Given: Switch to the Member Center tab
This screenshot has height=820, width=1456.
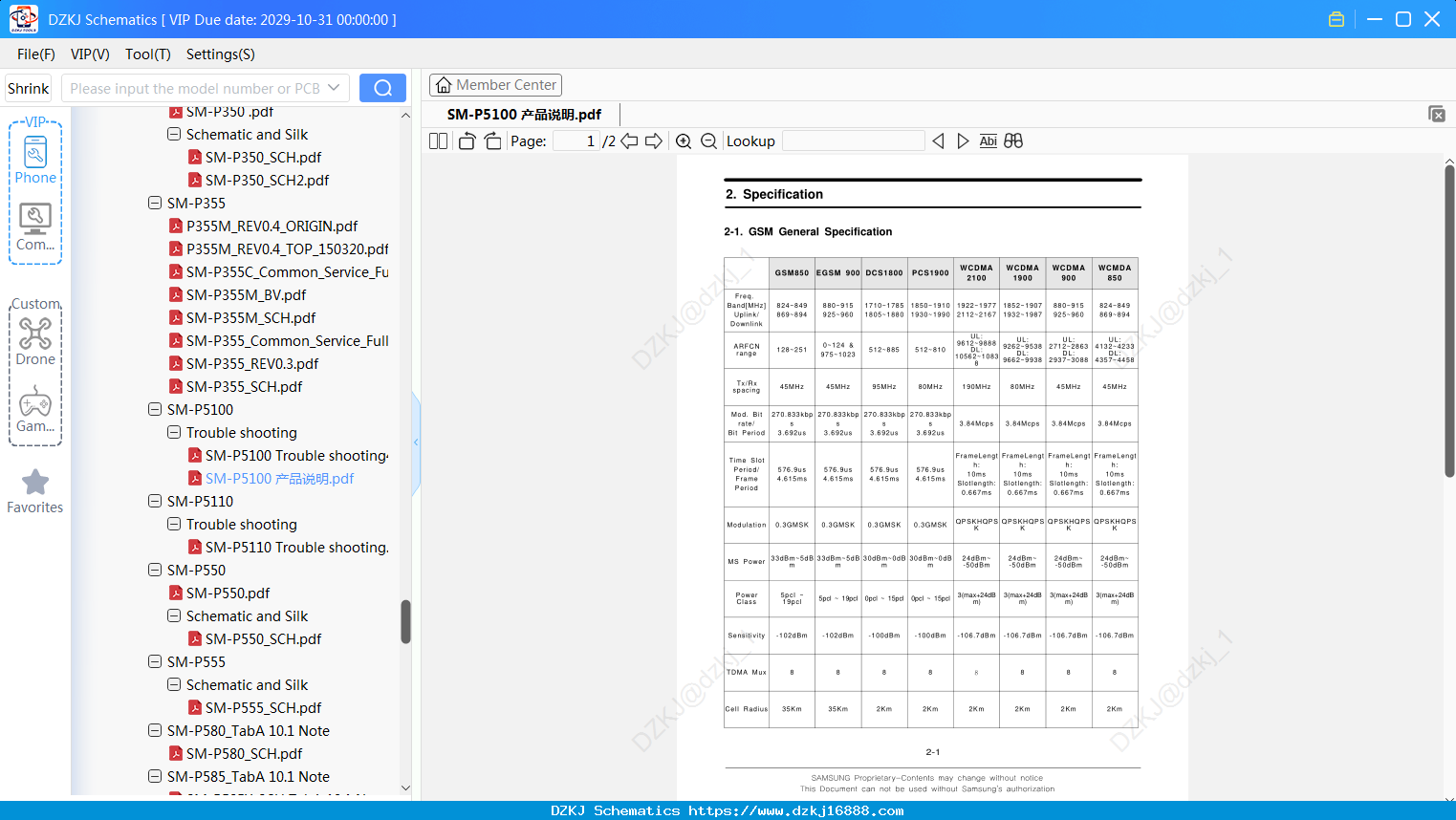Looking at the screenshot, I should click(x=495, y=85).
